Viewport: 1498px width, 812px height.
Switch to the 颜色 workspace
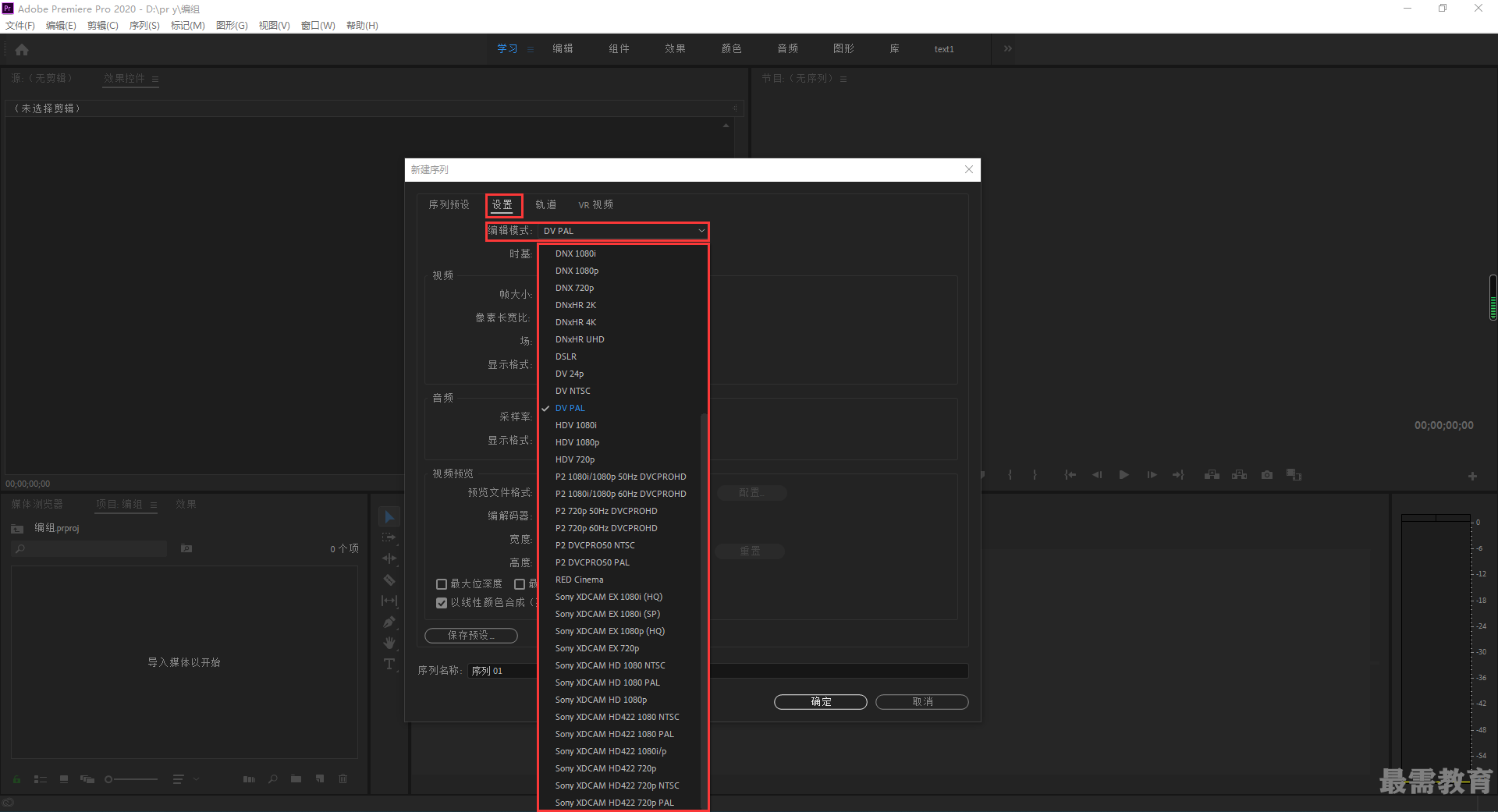tap(731, 48)
